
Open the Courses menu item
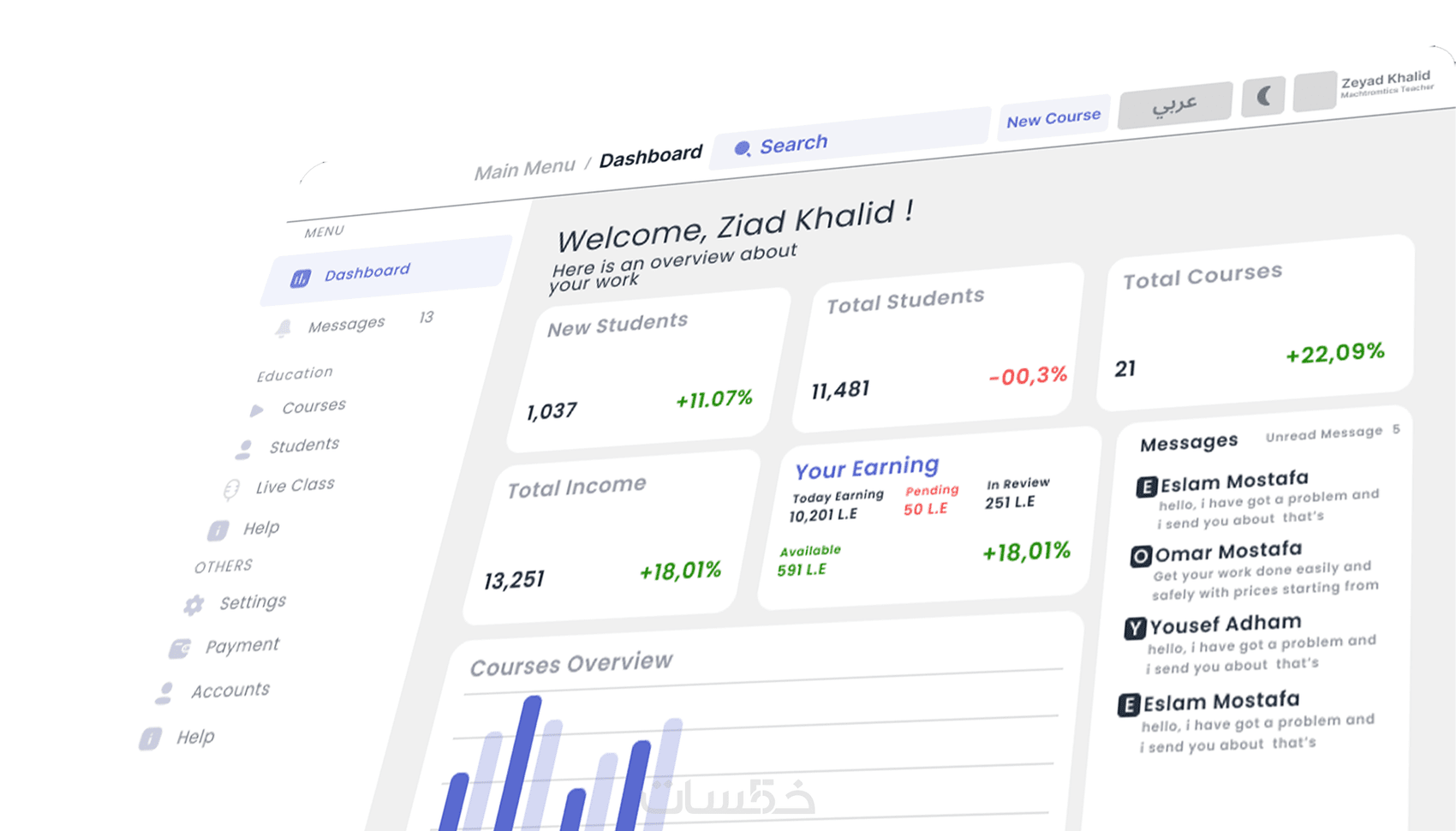pos(313,406)
